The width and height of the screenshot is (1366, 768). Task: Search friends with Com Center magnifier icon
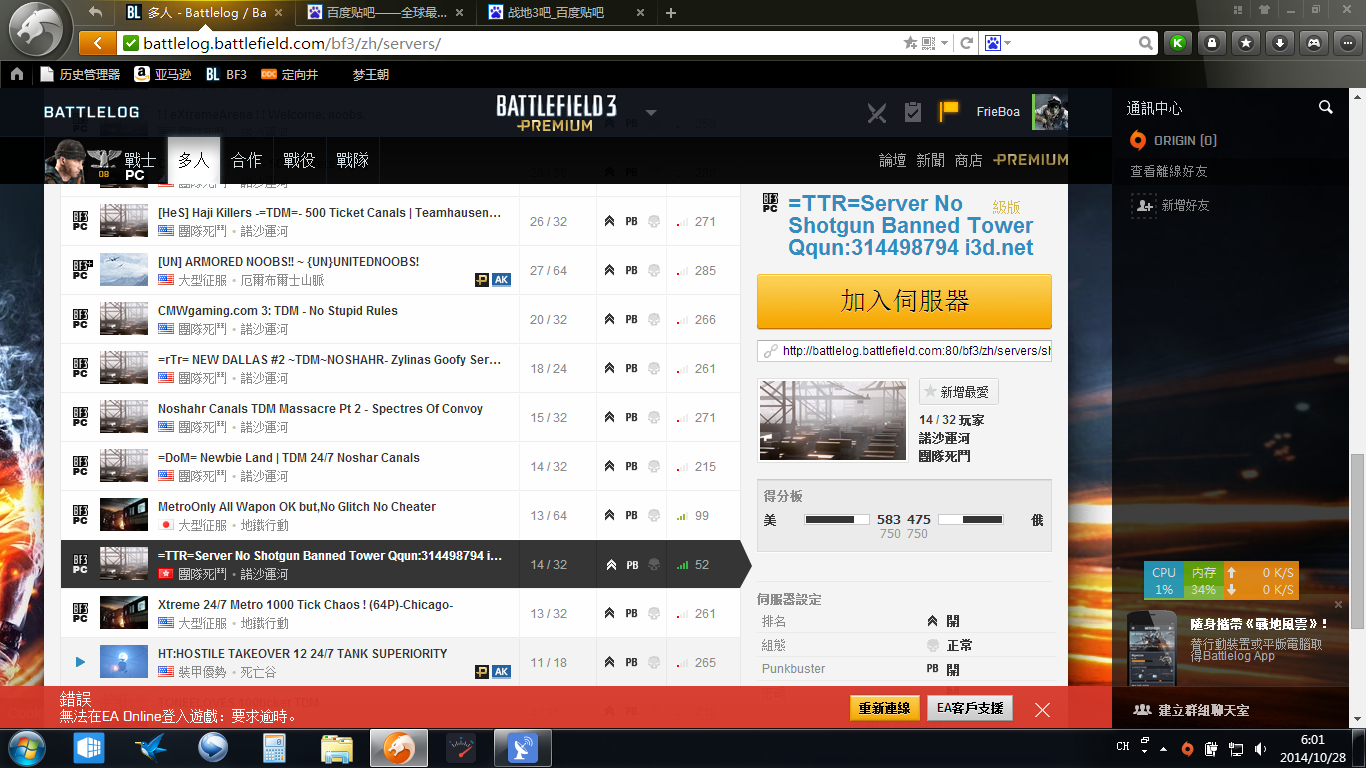pyautogui.click(x=1326, y=107)
